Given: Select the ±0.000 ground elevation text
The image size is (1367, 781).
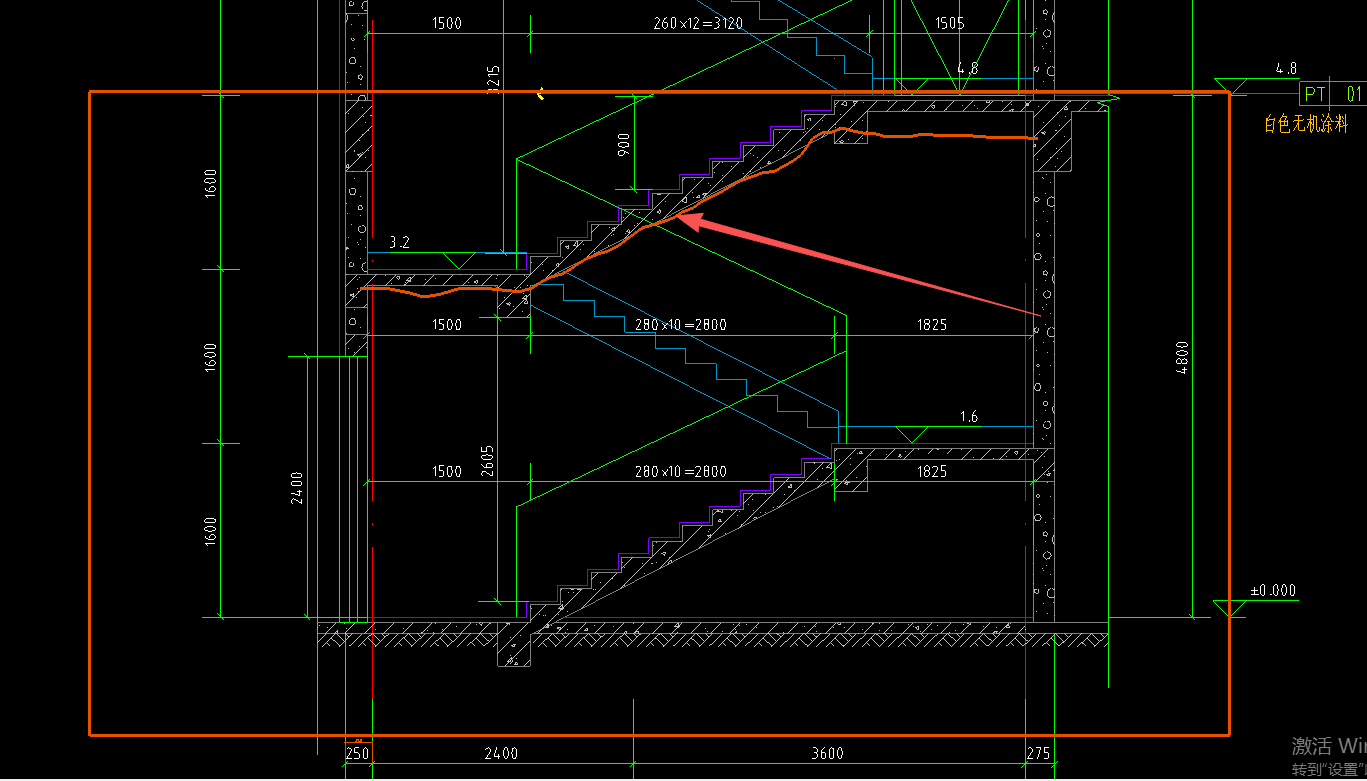Looking at the screenshot, I should click(1272, 591).
